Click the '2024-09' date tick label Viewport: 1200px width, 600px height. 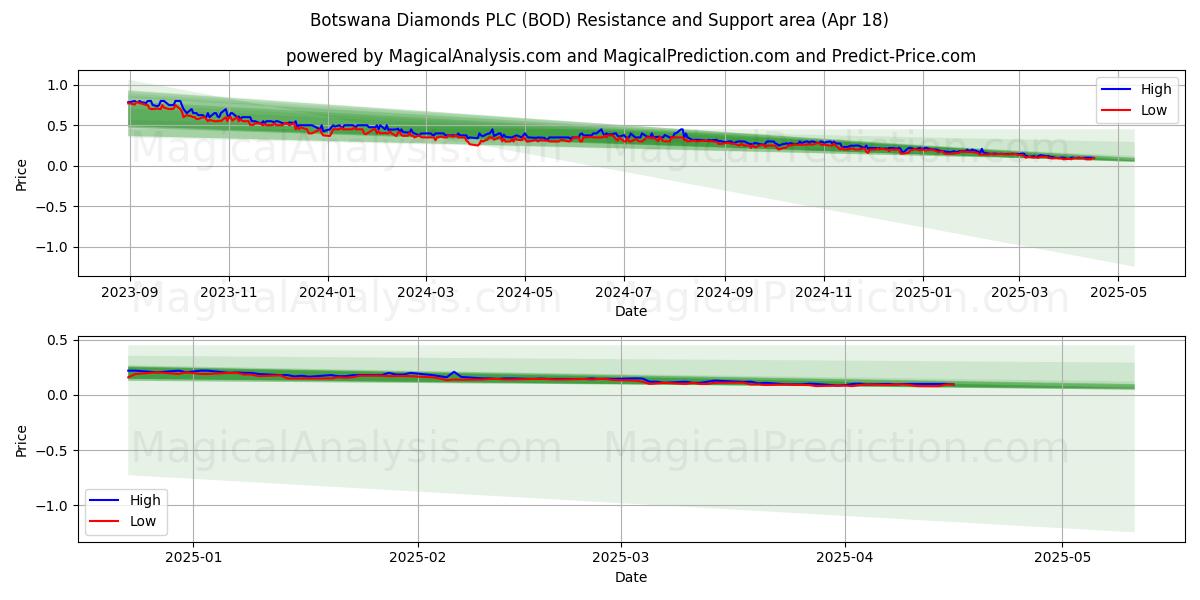click(725, 293)
